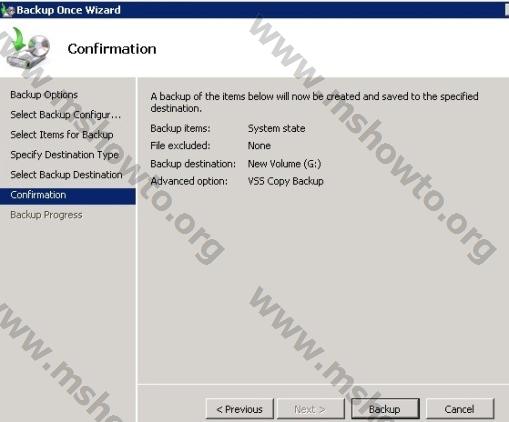The width and height of the screenshot is (509, 422).
Task: Go back with the Previous button
Action: click(x=239, y=409)
